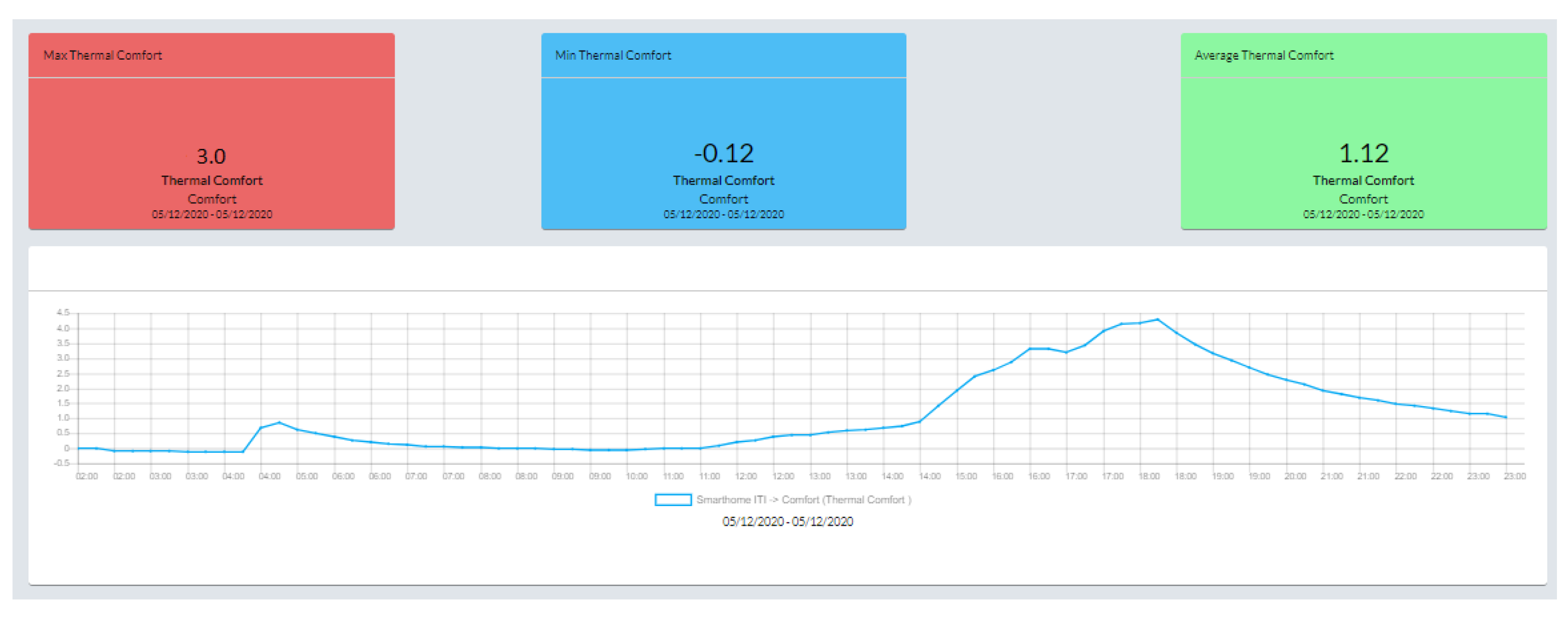Click the date range in the red Max card
This screenshot has height=624, width=1568.
pos(212,214)
